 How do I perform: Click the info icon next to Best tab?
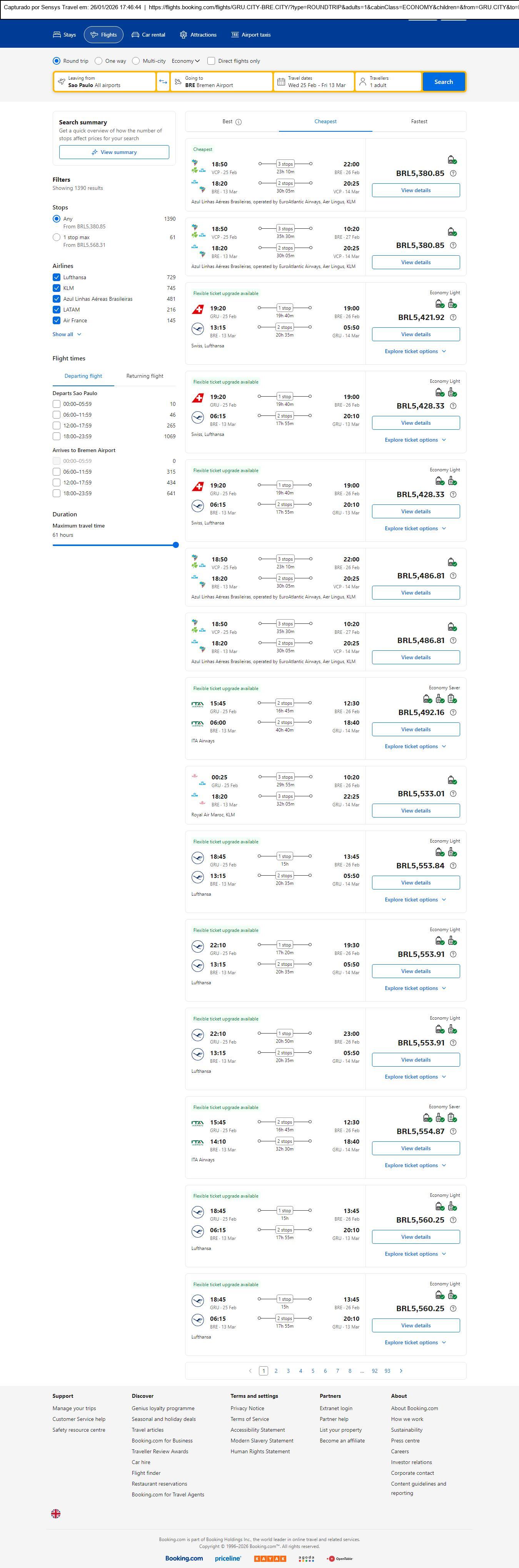239,122
